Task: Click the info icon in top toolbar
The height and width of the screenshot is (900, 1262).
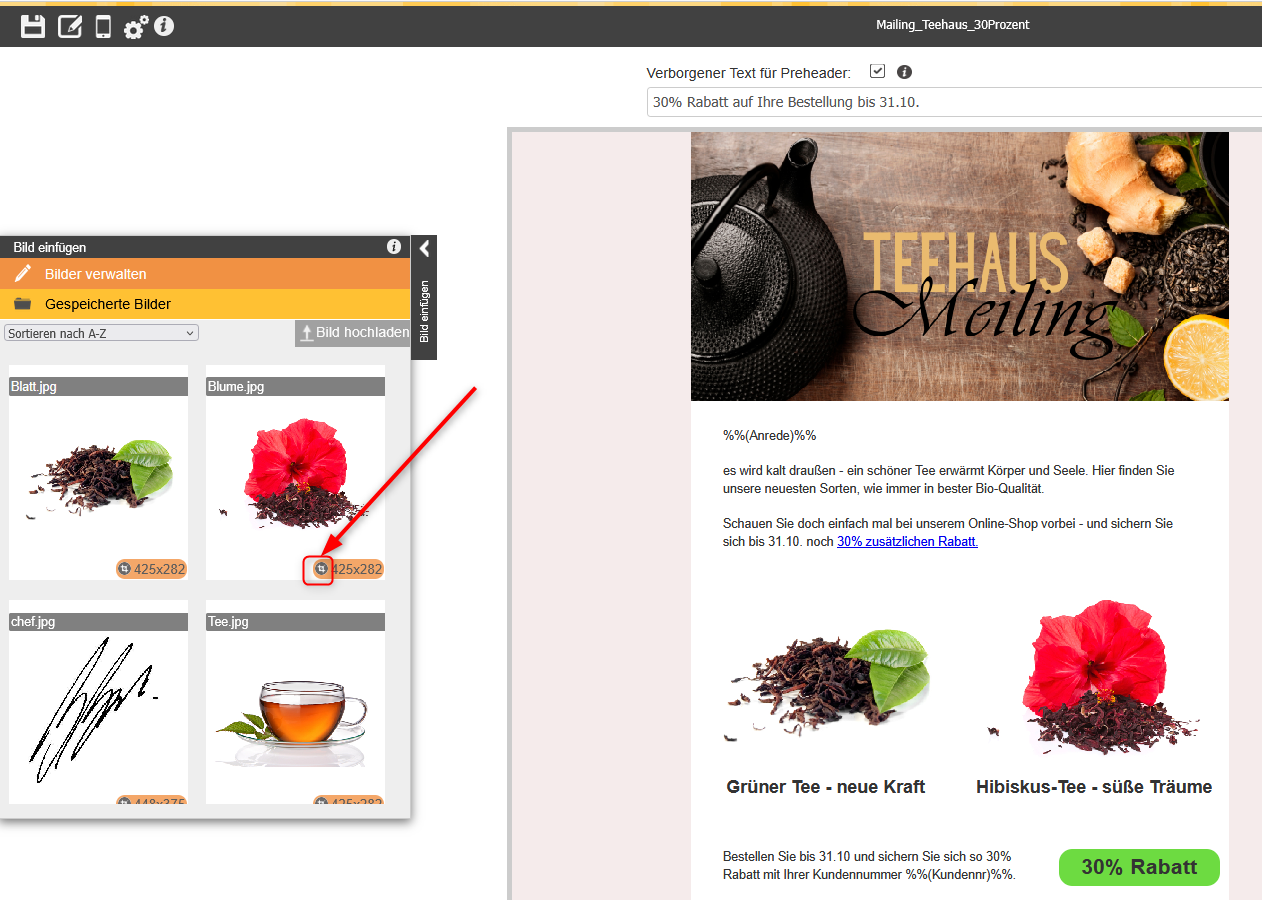Action: [x=164, y=25]
